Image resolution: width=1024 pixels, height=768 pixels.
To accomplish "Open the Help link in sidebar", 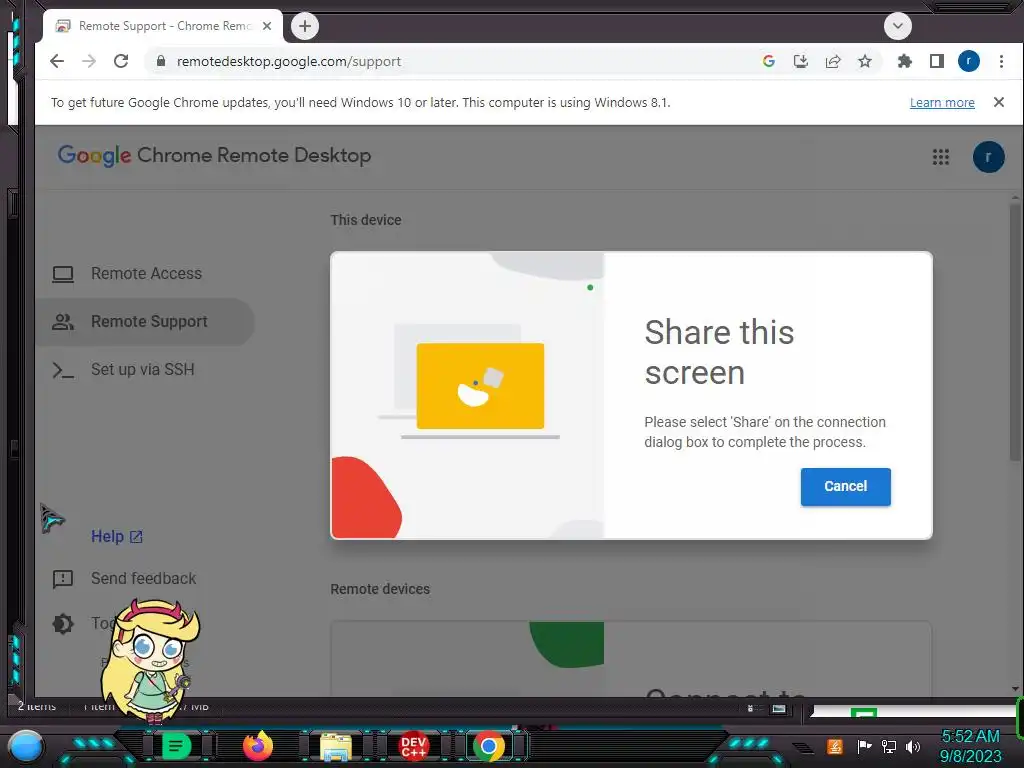I will [x=116, y=536].
